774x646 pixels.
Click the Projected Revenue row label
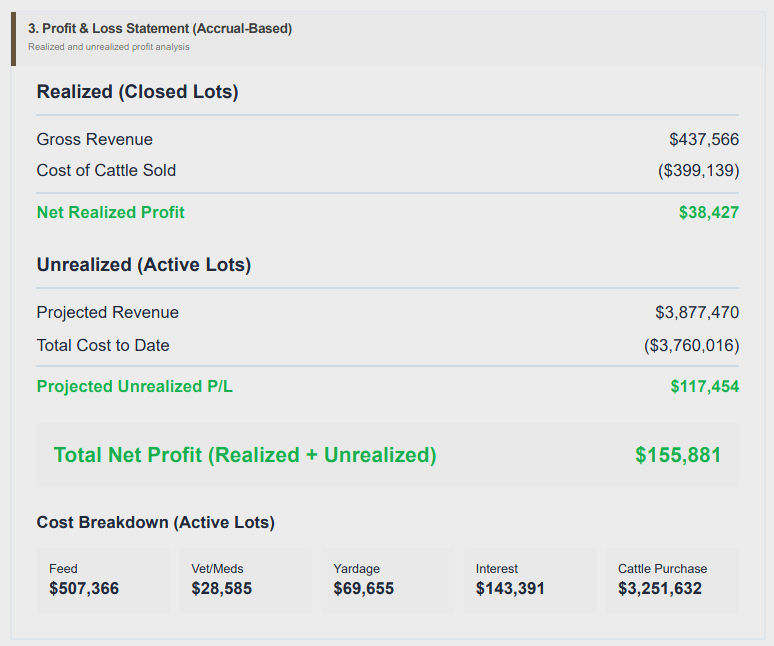(108, 312)
